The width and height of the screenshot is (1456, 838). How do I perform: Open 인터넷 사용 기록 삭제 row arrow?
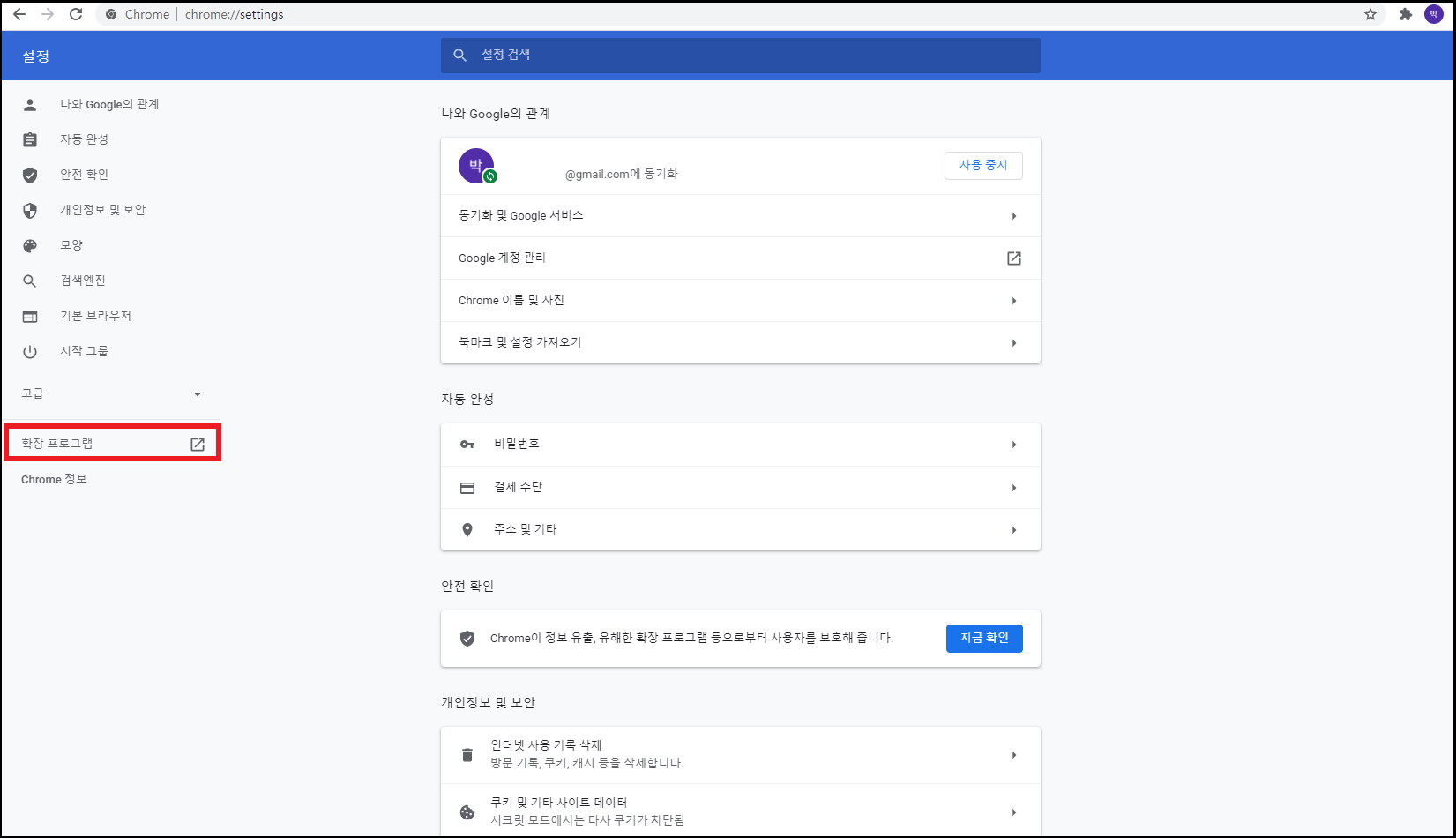coord(1014,755)
